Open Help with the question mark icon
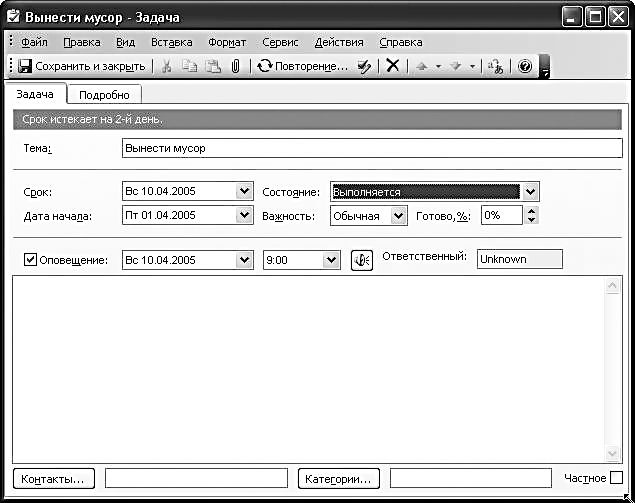The image size is (635, 503). [x=524, y=66]
